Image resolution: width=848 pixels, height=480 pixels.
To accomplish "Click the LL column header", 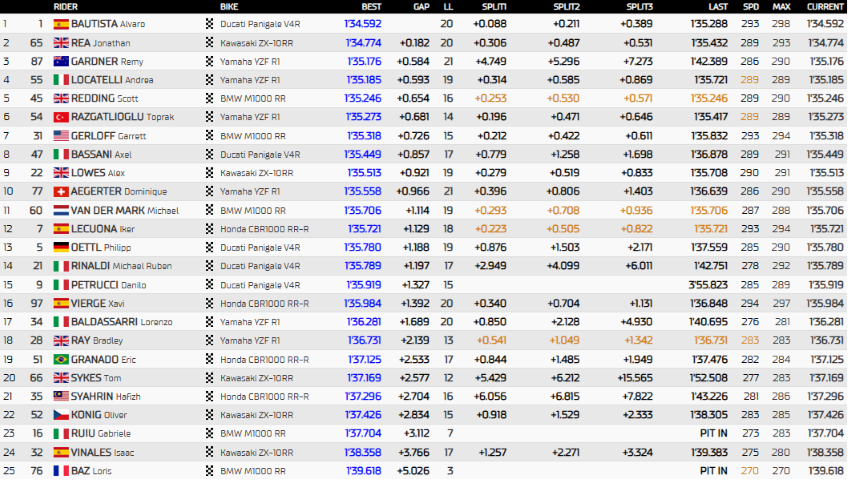I will 448,6.
